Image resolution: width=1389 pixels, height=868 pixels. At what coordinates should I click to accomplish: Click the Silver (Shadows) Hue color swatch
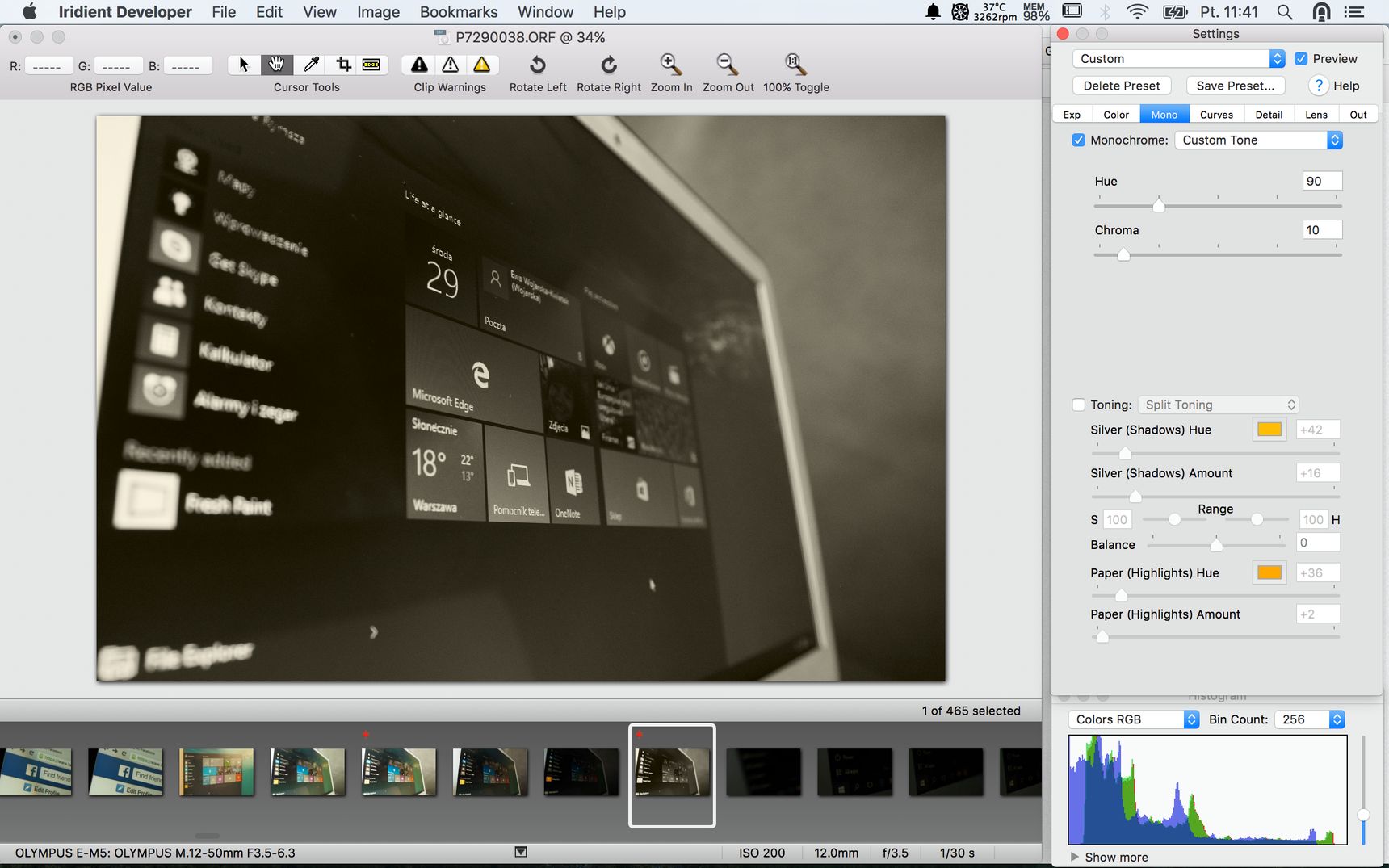coord(1269,430)
